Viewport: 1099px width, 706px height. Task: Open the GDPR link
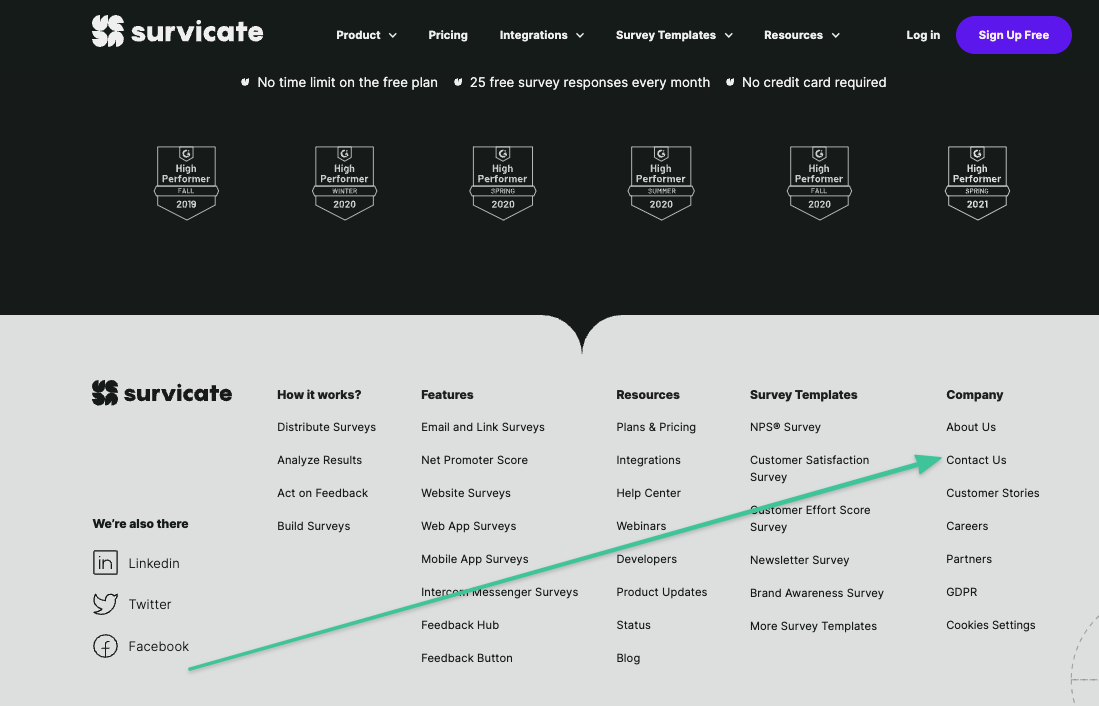(962, 592)
